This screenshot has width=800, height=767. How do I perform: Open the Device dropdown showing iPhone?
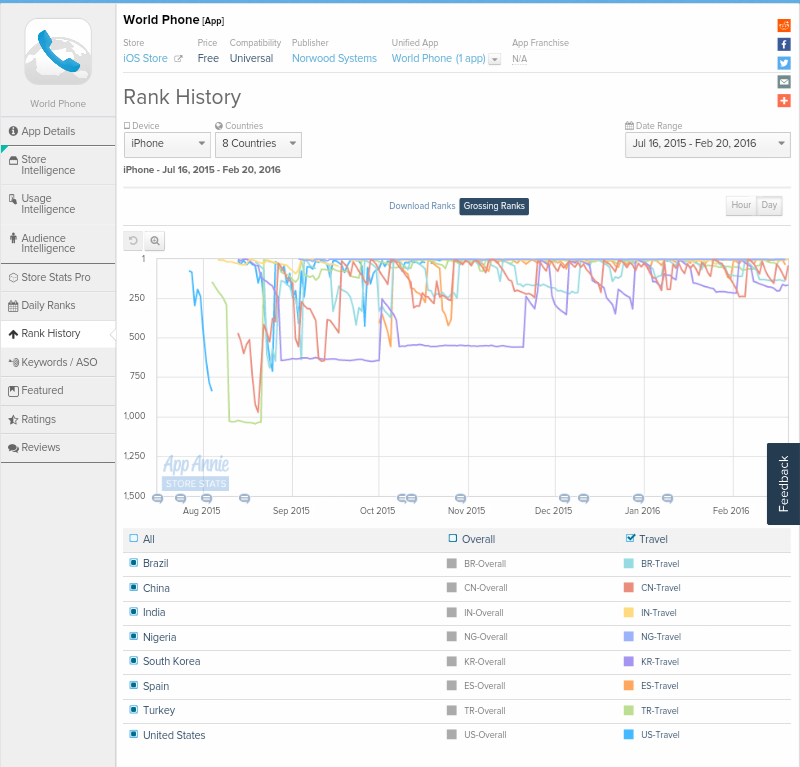pos(166,144)
